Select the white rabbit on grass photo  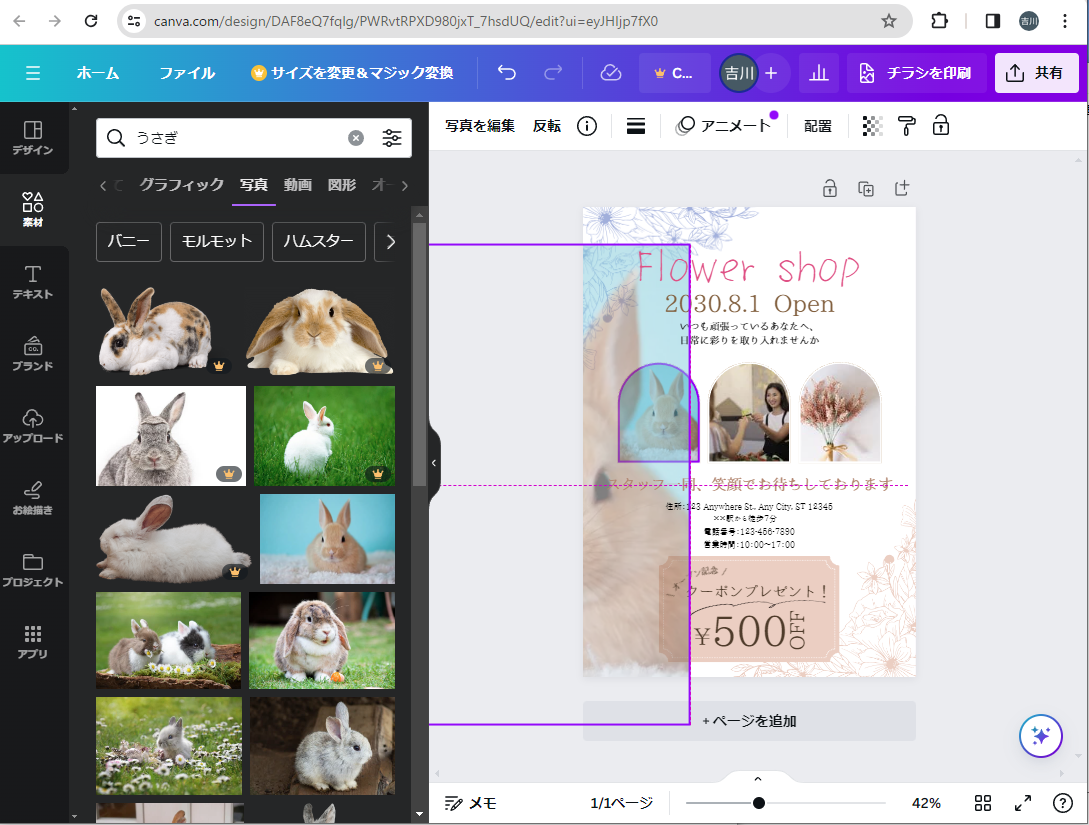[x=324, y=436]
